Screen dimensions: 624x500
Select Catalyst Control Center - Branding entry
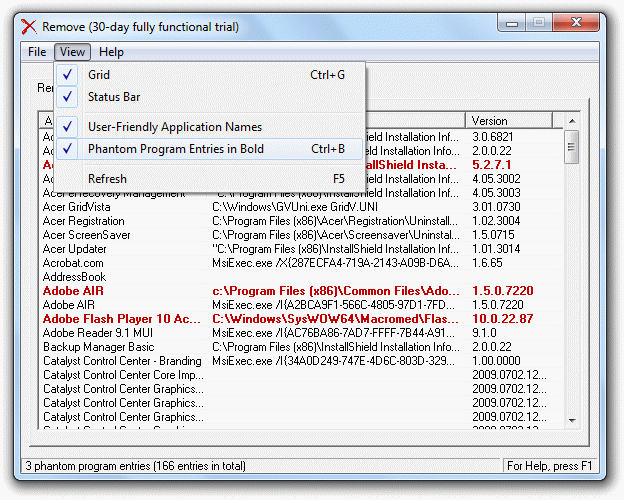pos(122,361)
